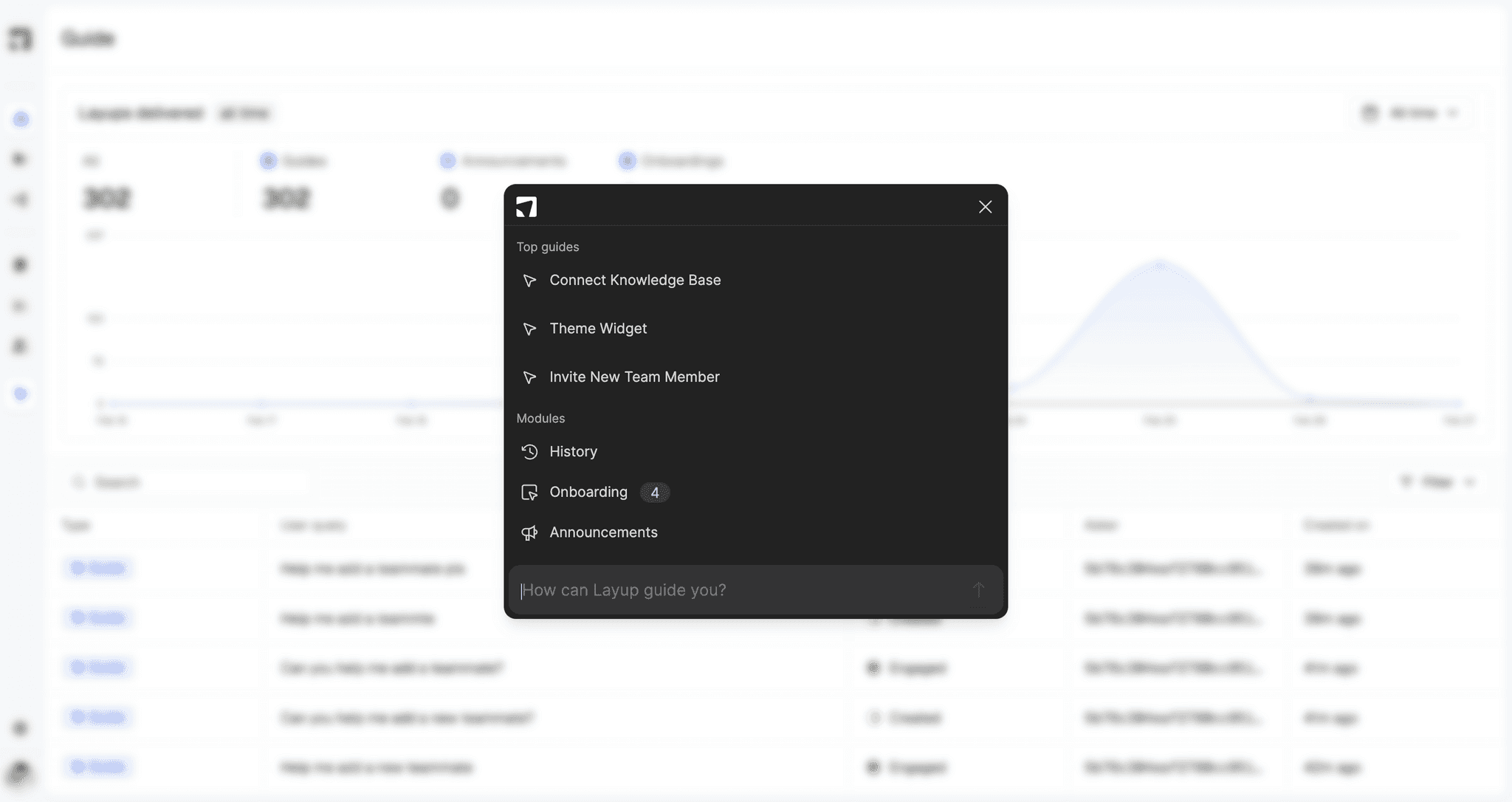The width and height of the screenshot is (1512, 802).
Task: Click the Announcements megaphone icon
Action: click(x=530, y=532)
